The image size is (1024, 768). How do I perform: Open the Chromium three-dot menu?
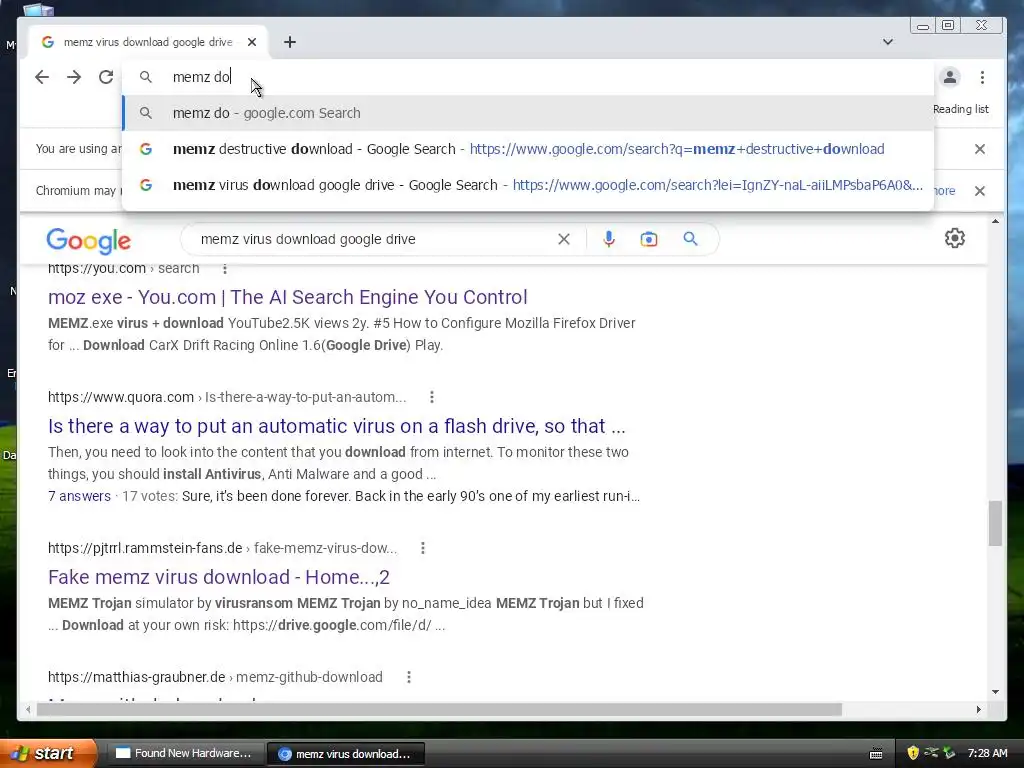[982, 77]
